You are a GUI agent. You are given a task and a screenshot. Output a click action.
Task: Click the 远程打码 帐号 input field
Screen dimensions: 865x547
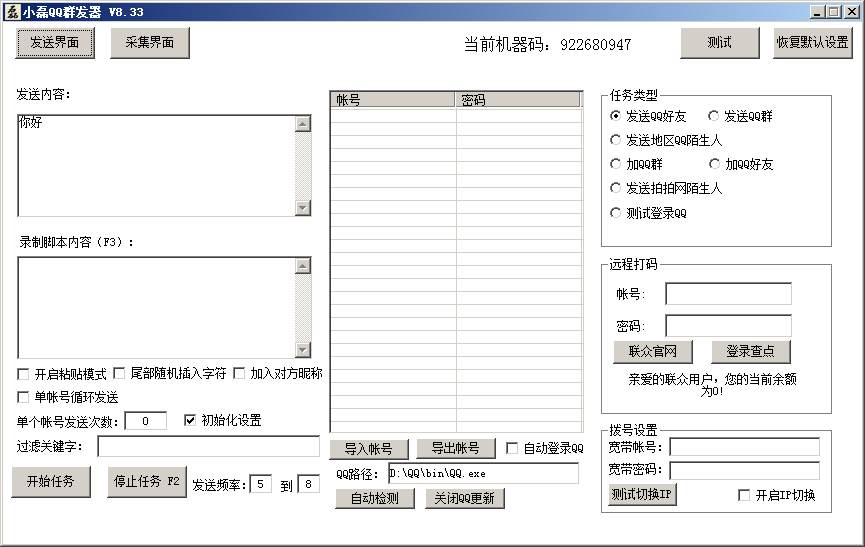pyautogui.click(x=728, y=294)
